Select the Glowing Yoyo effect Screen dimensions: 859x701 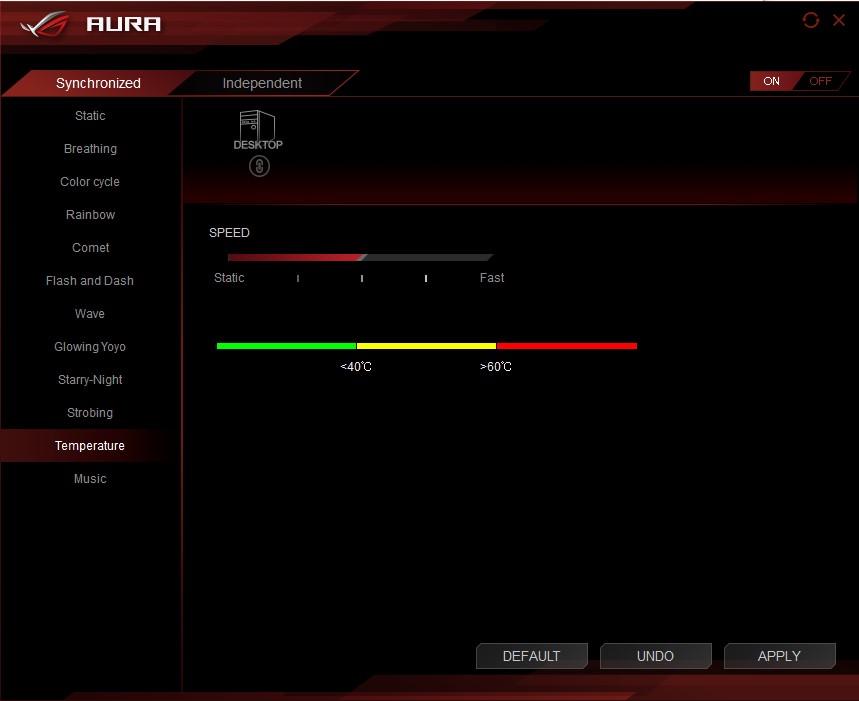coord(90,347)
